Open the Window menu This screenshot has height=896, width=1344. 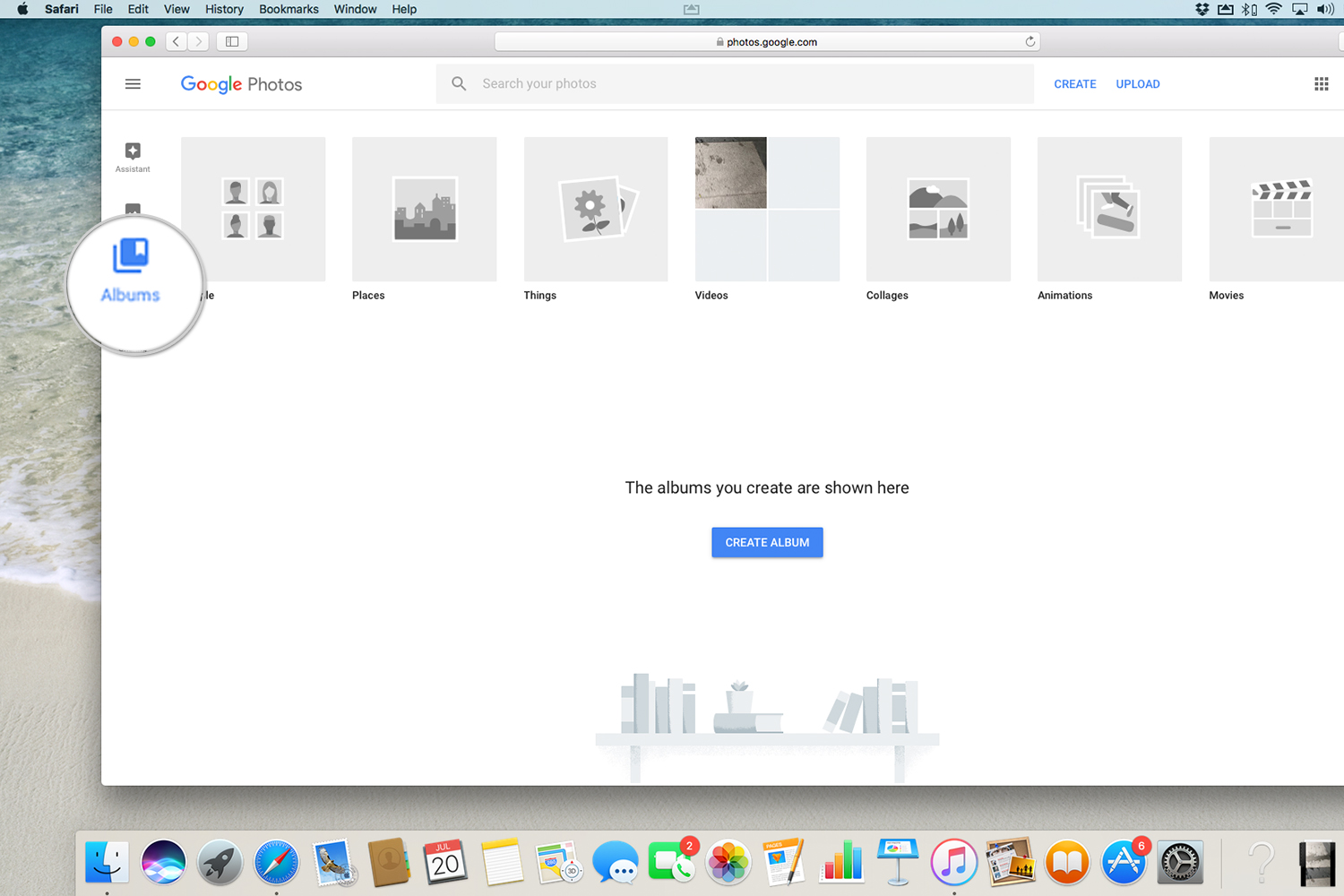pos(355,9)
